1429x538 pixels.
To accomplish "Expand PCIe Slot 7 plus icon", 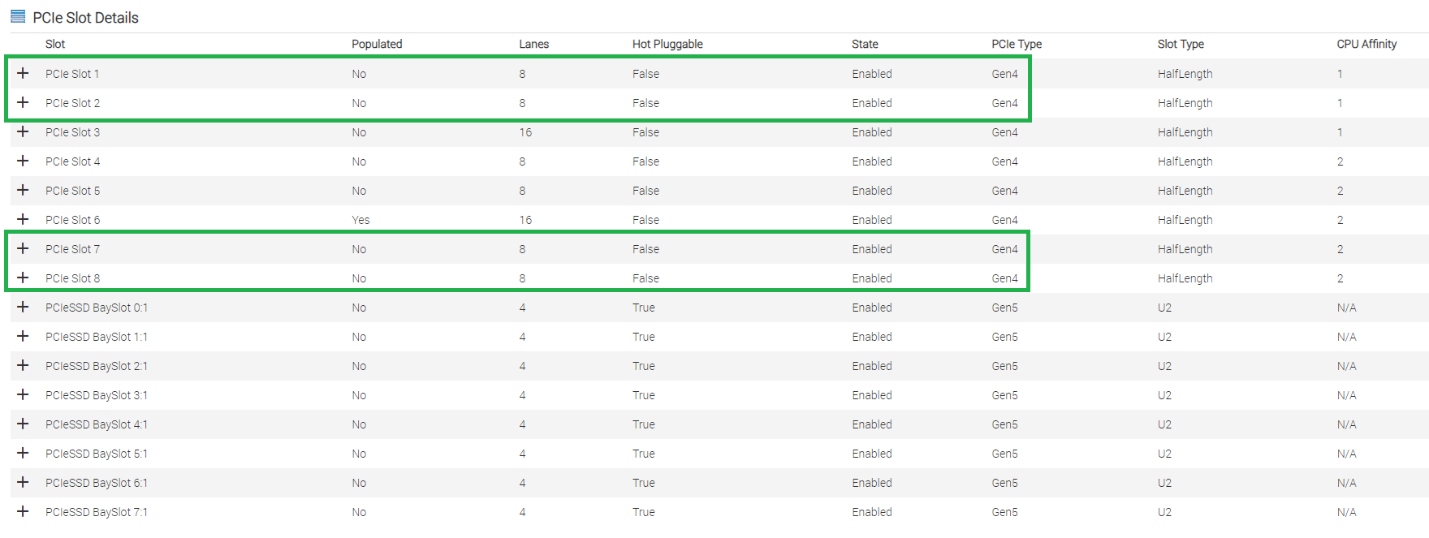I will (x=23, y=249).
